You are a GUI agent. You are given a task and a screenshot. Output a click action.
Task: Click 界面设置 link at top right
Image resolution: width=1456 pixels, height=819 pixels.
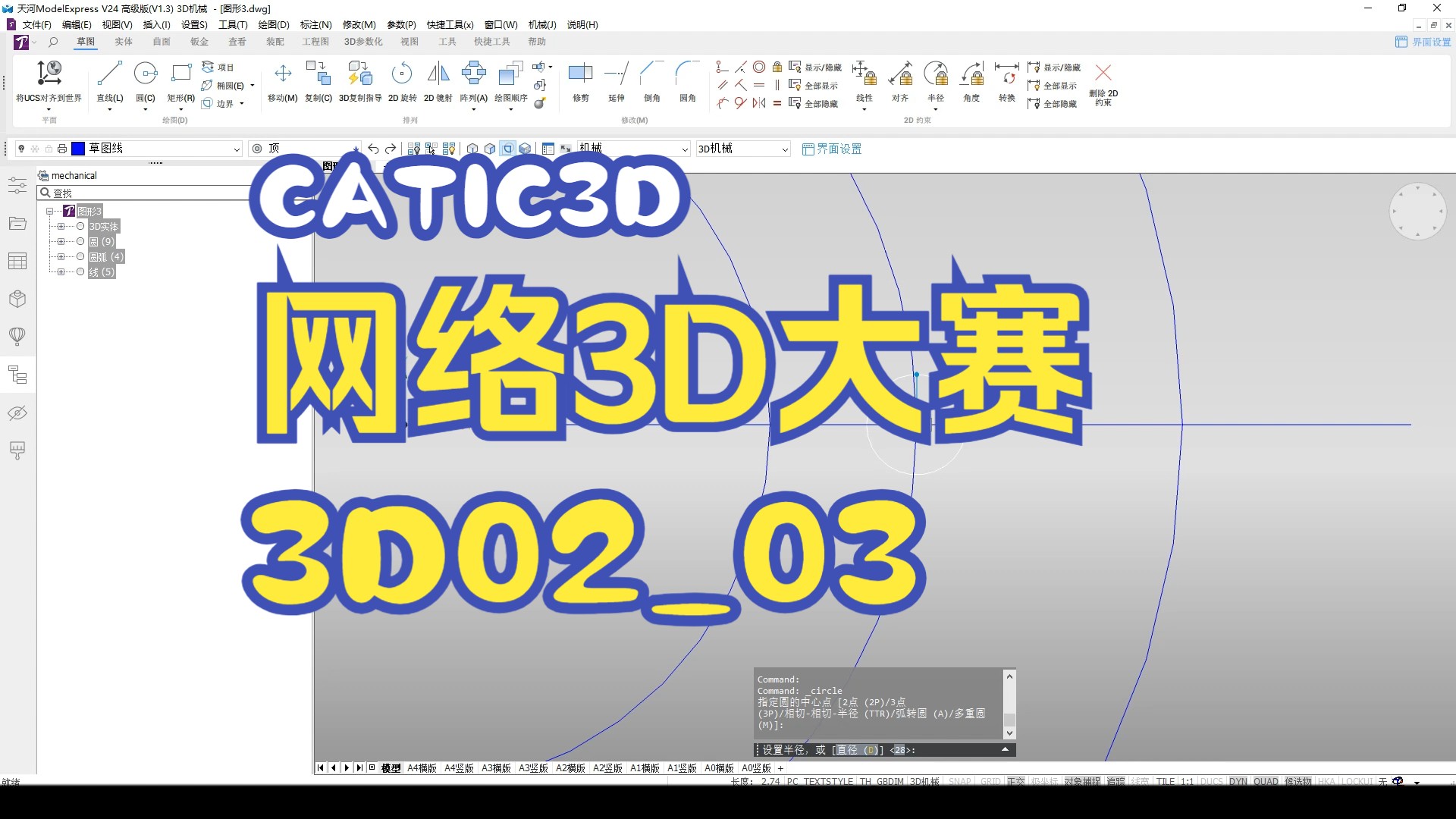pos(1423,42)
